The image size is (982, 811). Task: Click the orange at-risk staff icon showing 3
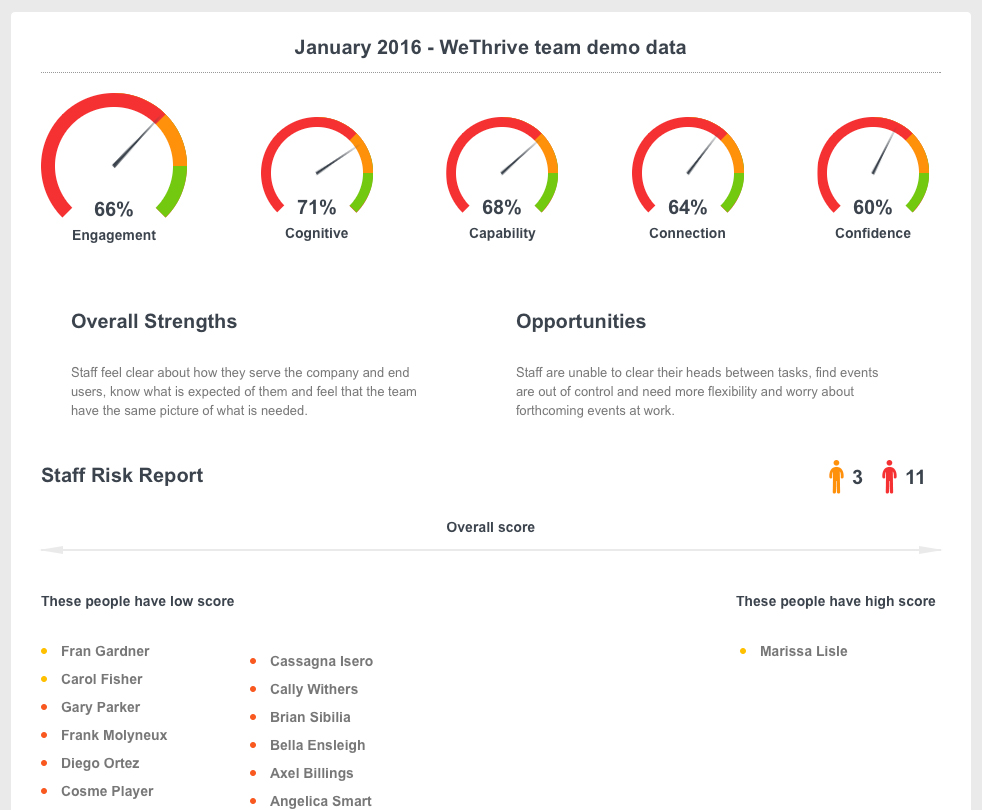837,477
